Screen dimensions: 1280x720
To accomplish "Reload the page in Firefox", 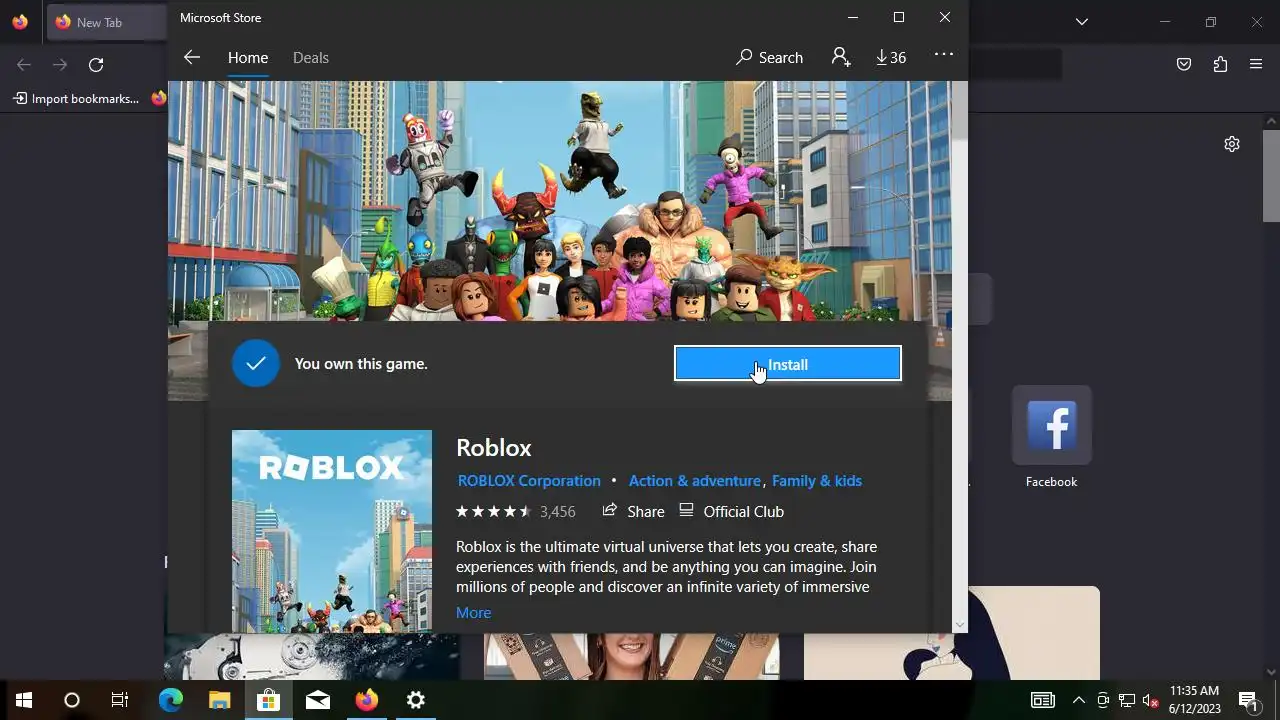I will pyautogui.click(x=96, y=65).
